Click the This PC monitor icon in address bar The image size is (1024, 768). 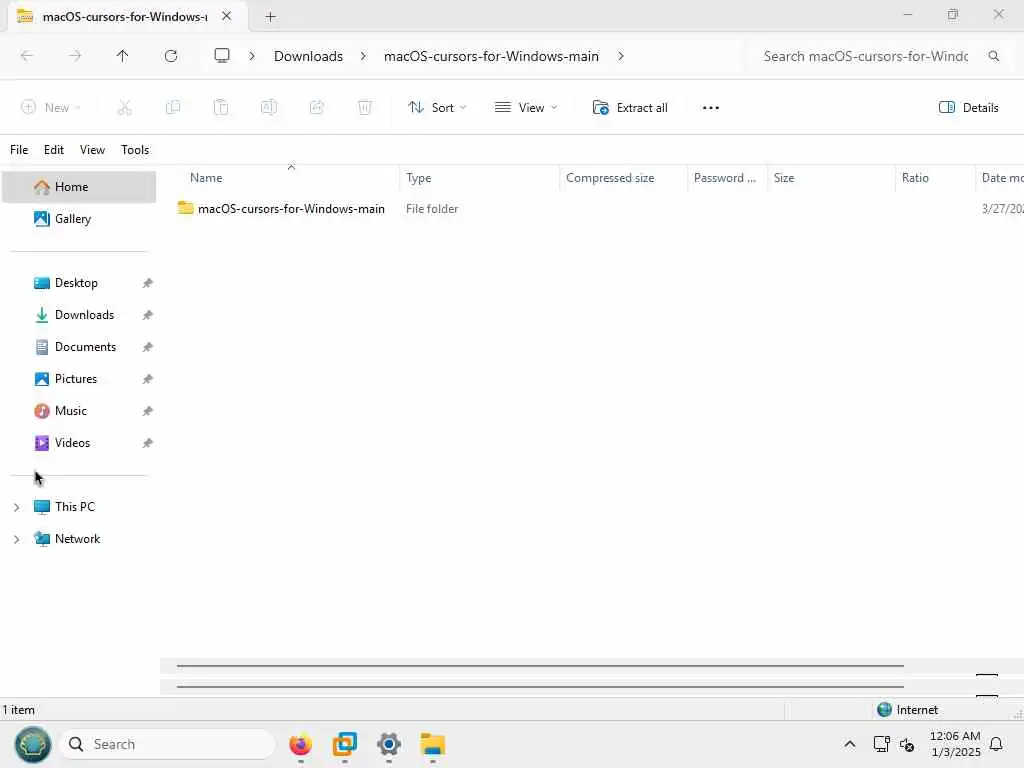tap(222, 56)
